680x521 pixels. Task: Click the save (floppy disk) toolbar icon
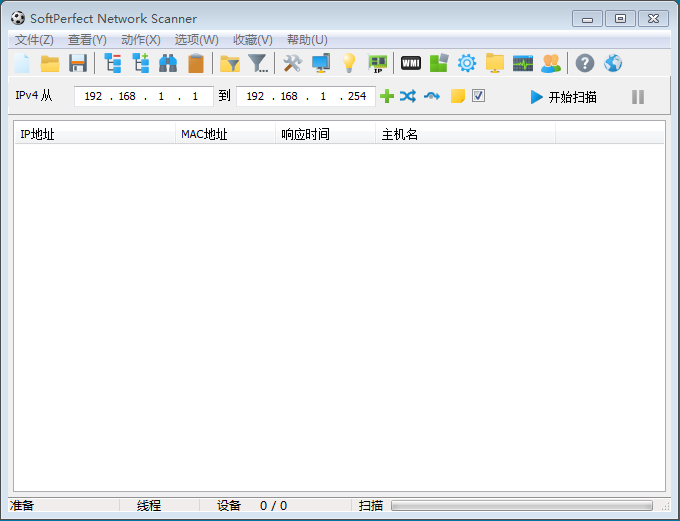(78, 64)
